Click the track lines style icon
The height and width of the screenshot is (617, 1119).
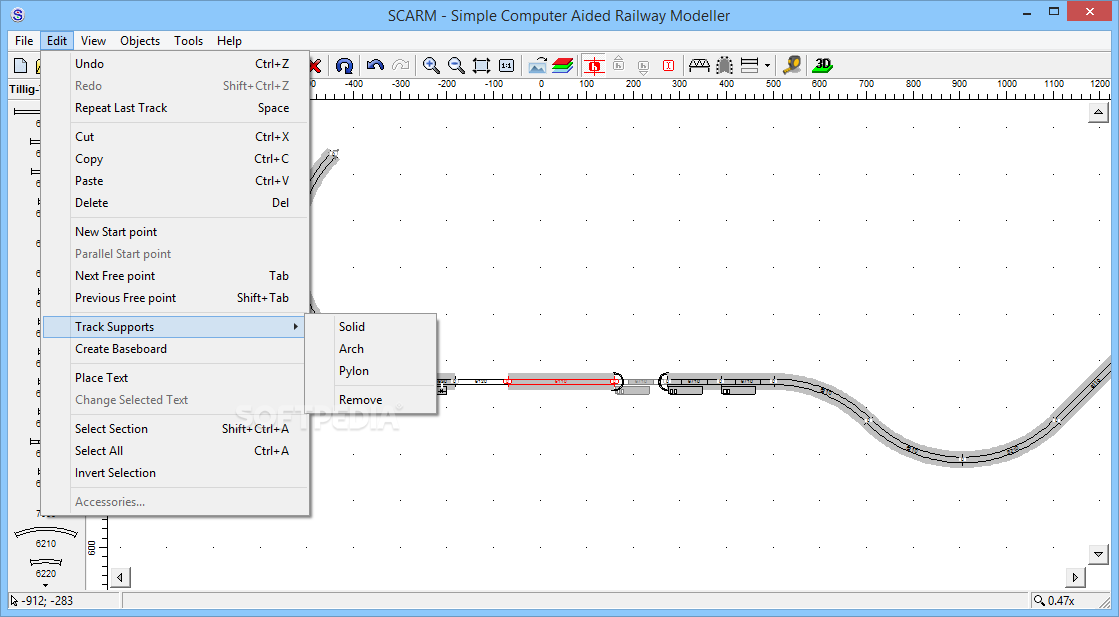coord(749,66)
